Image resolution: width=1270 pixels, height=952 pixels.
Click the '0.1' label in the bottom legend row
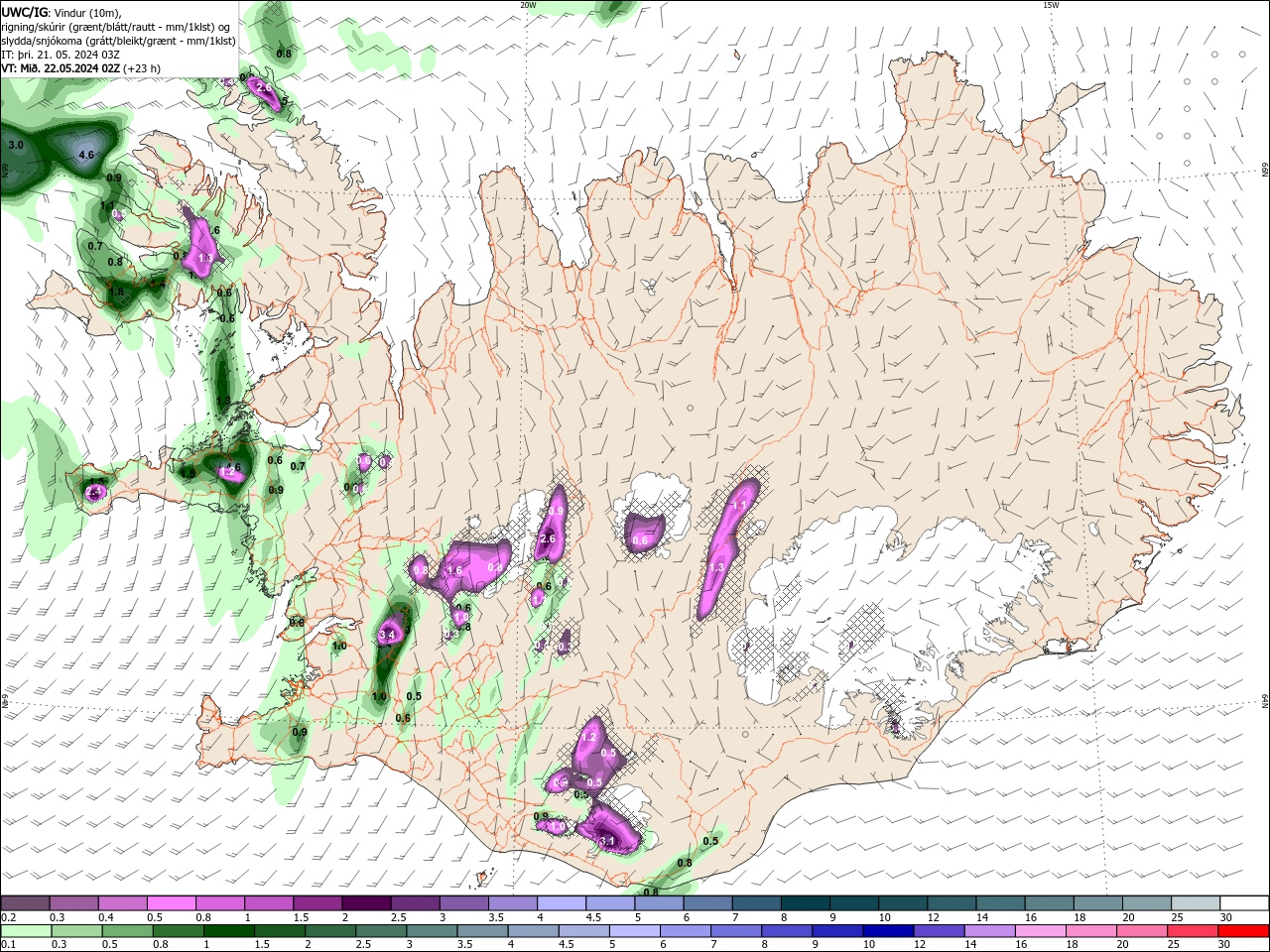(x=8, y=945)
